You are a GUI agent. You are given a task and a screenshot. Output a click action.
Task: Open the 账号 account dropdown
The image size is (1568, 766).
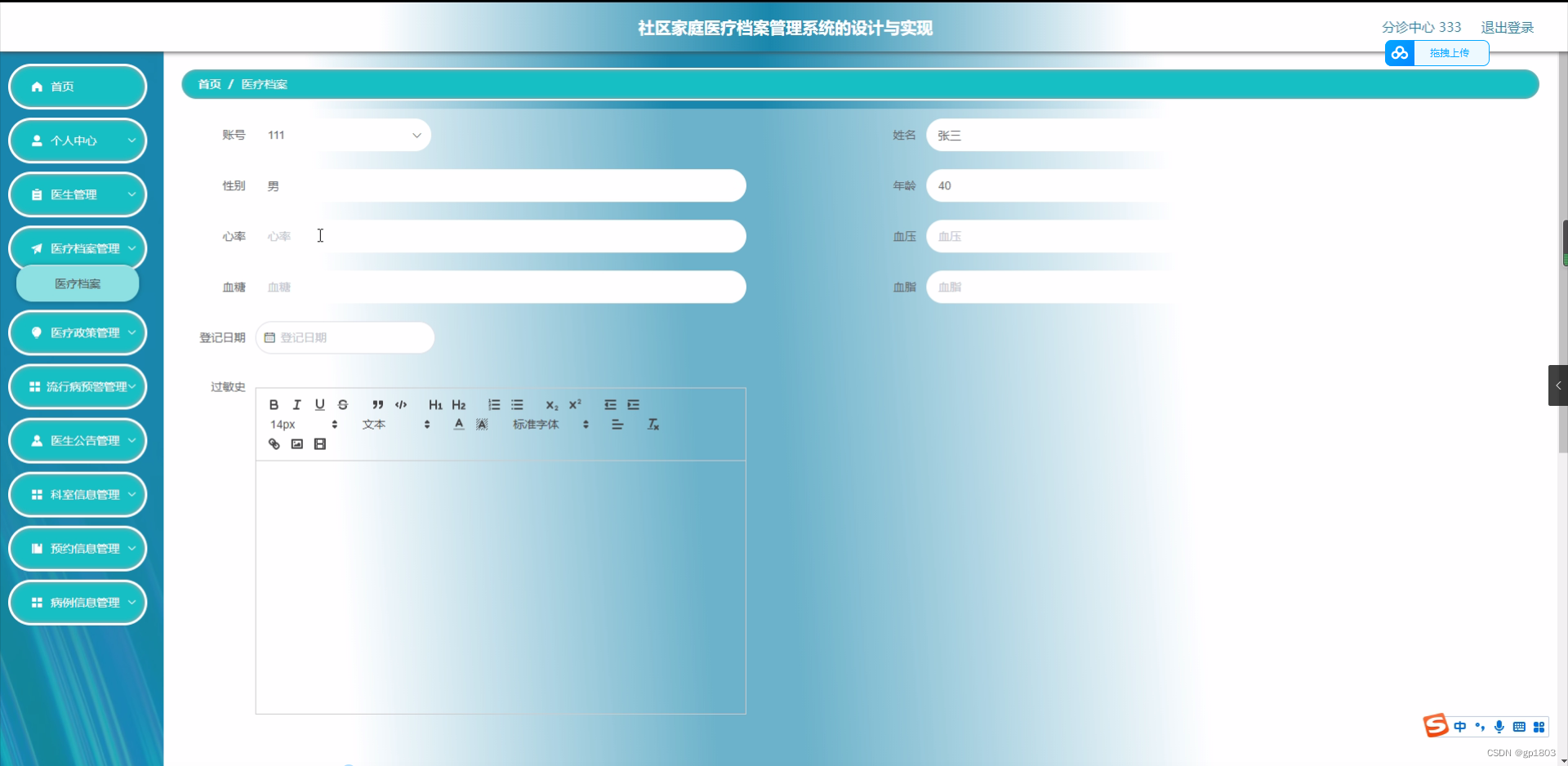[x=343, y=136]
